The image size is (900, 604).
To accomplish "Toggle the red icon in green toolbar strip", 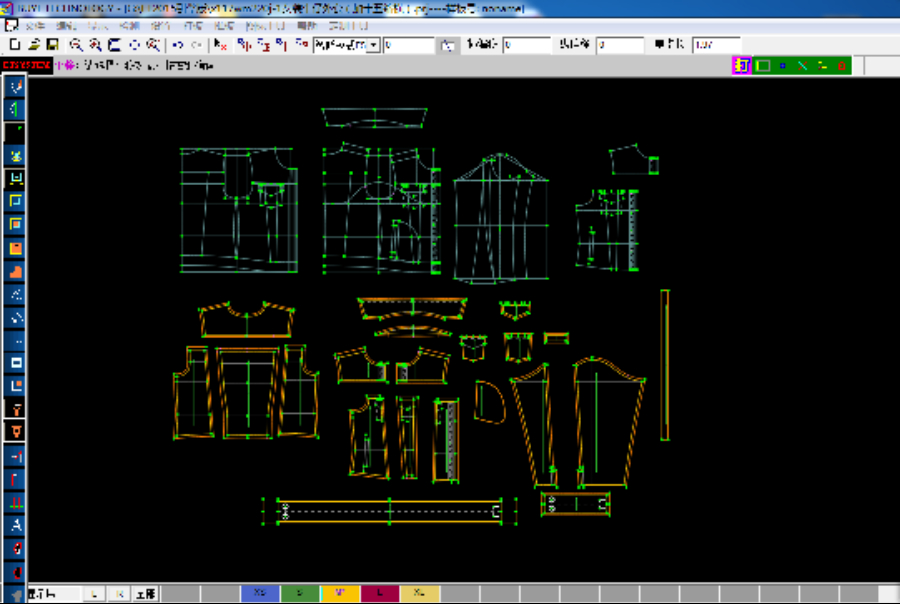I will (x=841, y=66).
